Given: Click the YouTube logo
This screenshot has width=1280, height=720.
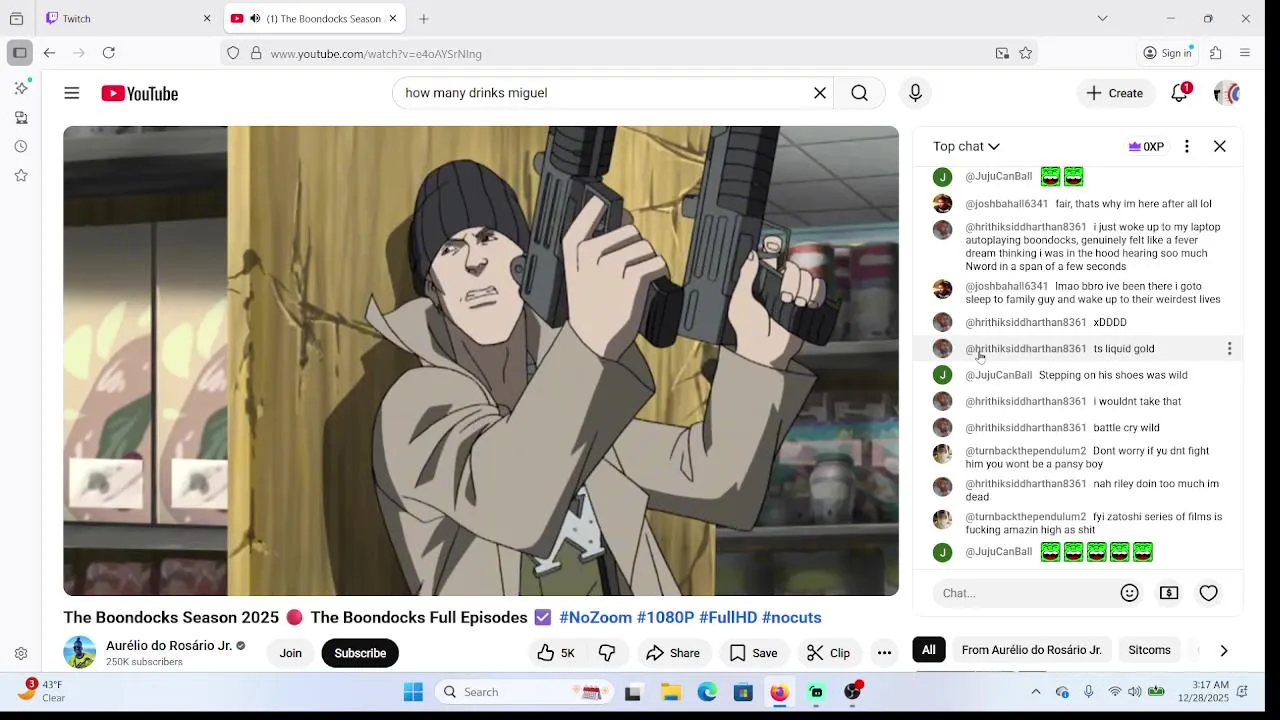Looking at the screenshot, I should click(x=139, y=93).
